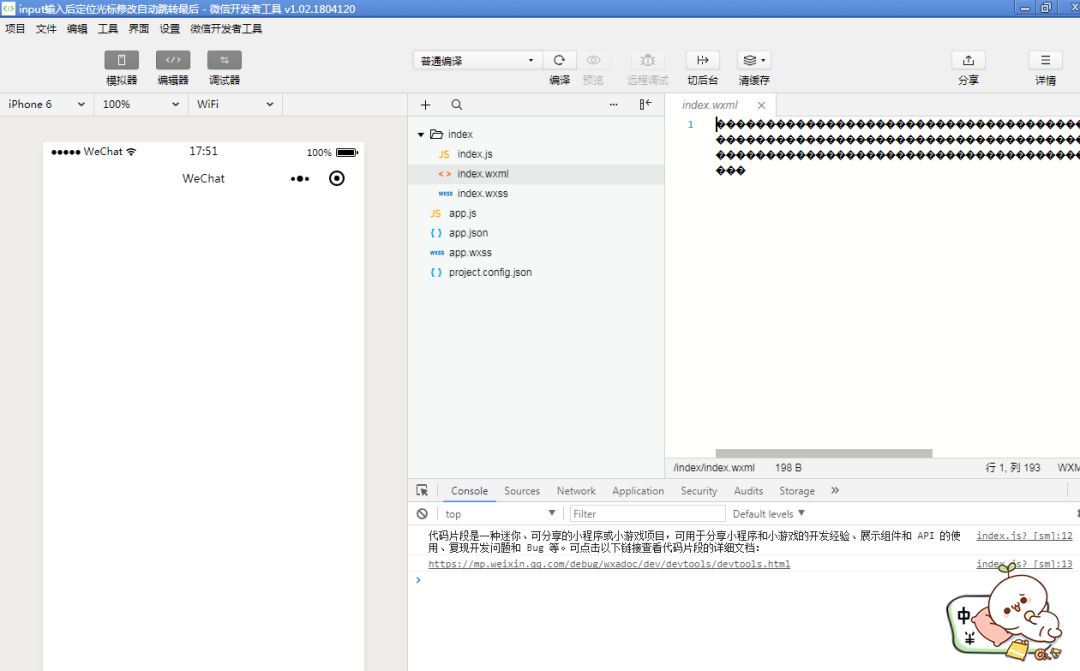
Task: Select index.wxml in file tree
Action: pos(536,174)
